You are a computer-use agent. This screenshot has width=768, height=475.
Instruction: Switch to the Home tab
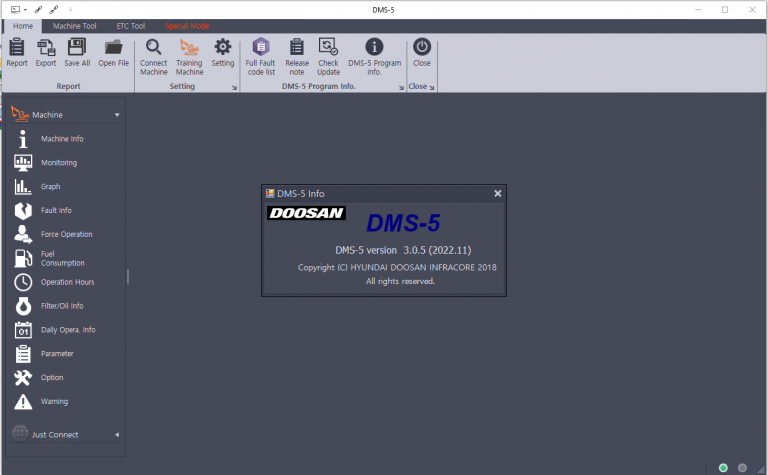23,26
